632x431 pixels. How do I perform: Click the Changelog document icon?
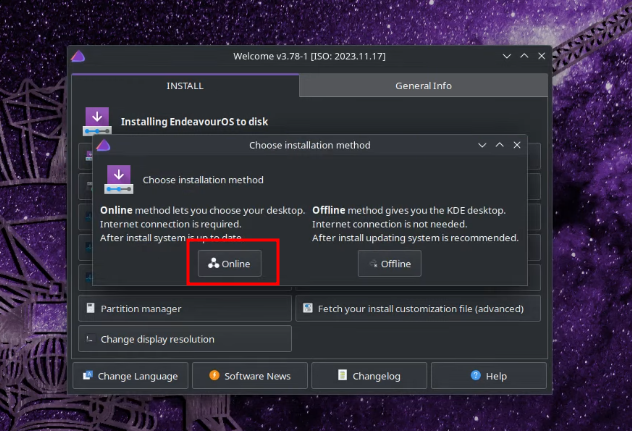point(342,375)
